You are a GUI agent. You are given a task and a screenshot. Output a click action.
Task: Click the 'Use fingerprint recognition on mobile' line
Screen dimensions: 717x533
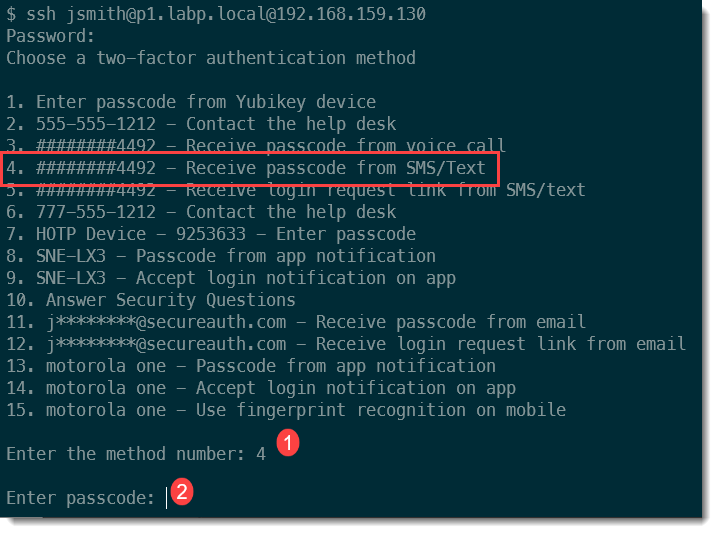(x=286, y=410)
